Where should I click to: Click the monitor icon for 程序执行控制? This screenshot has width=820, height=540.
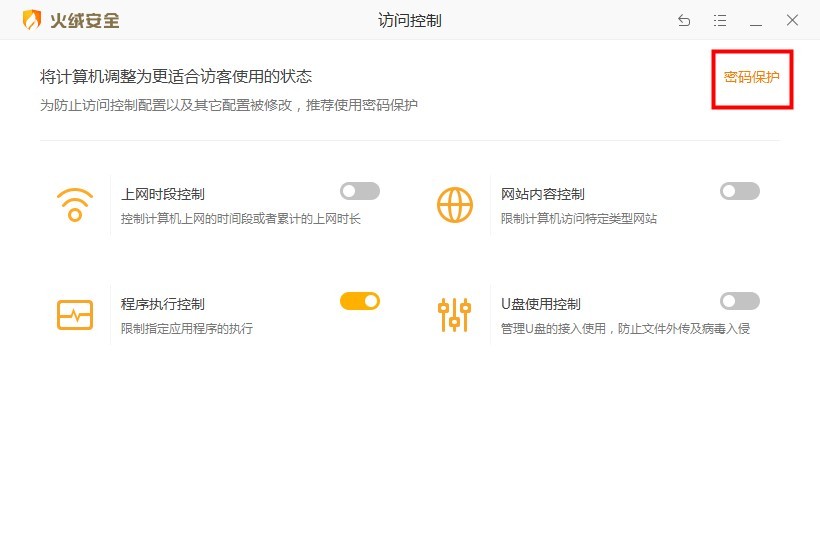[x=75, y=315]
